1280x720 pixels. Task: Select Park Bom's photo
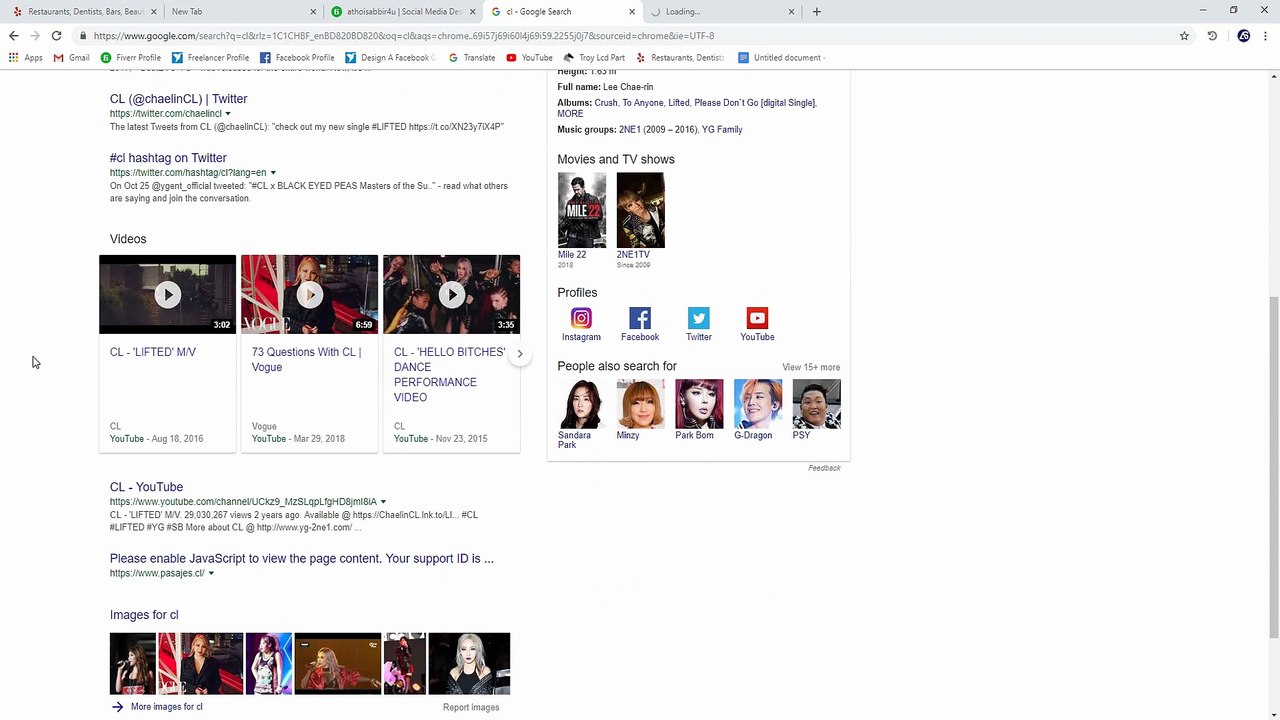(699, 404)
